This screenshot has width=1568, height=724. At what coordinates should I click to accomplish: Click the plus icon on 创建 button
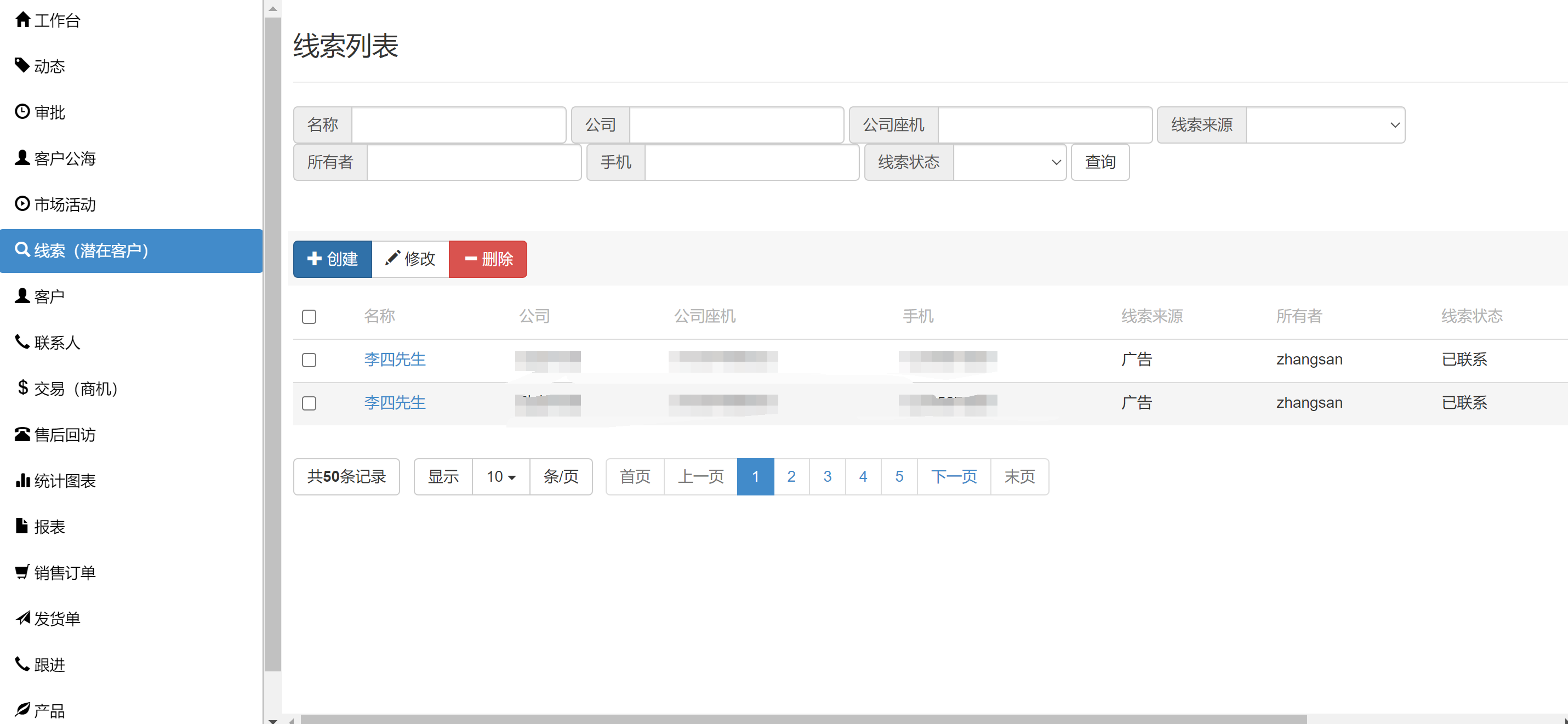(x=314, y=259)
